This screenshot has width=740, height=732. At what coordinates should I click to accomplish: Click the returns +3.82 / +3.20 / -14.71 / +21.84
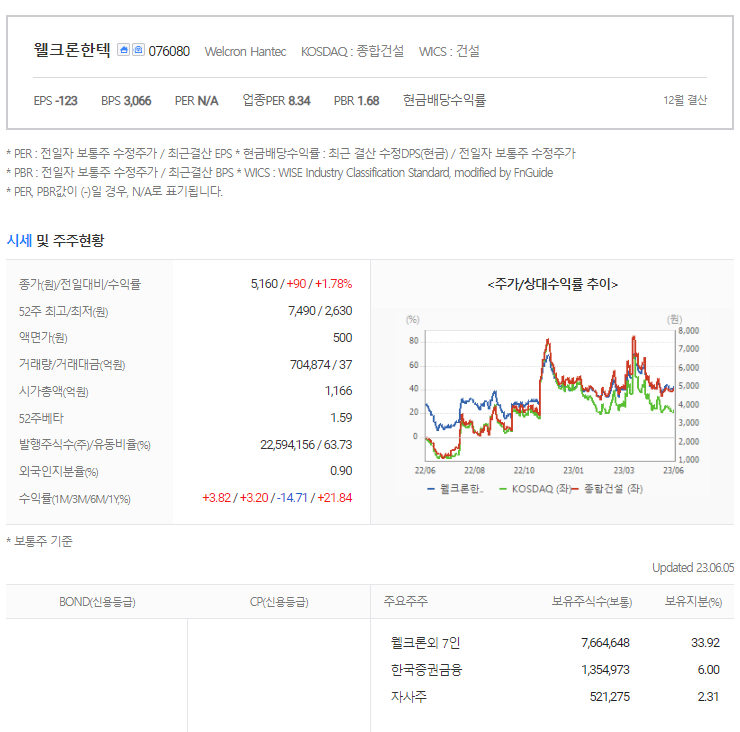point(277,497)
